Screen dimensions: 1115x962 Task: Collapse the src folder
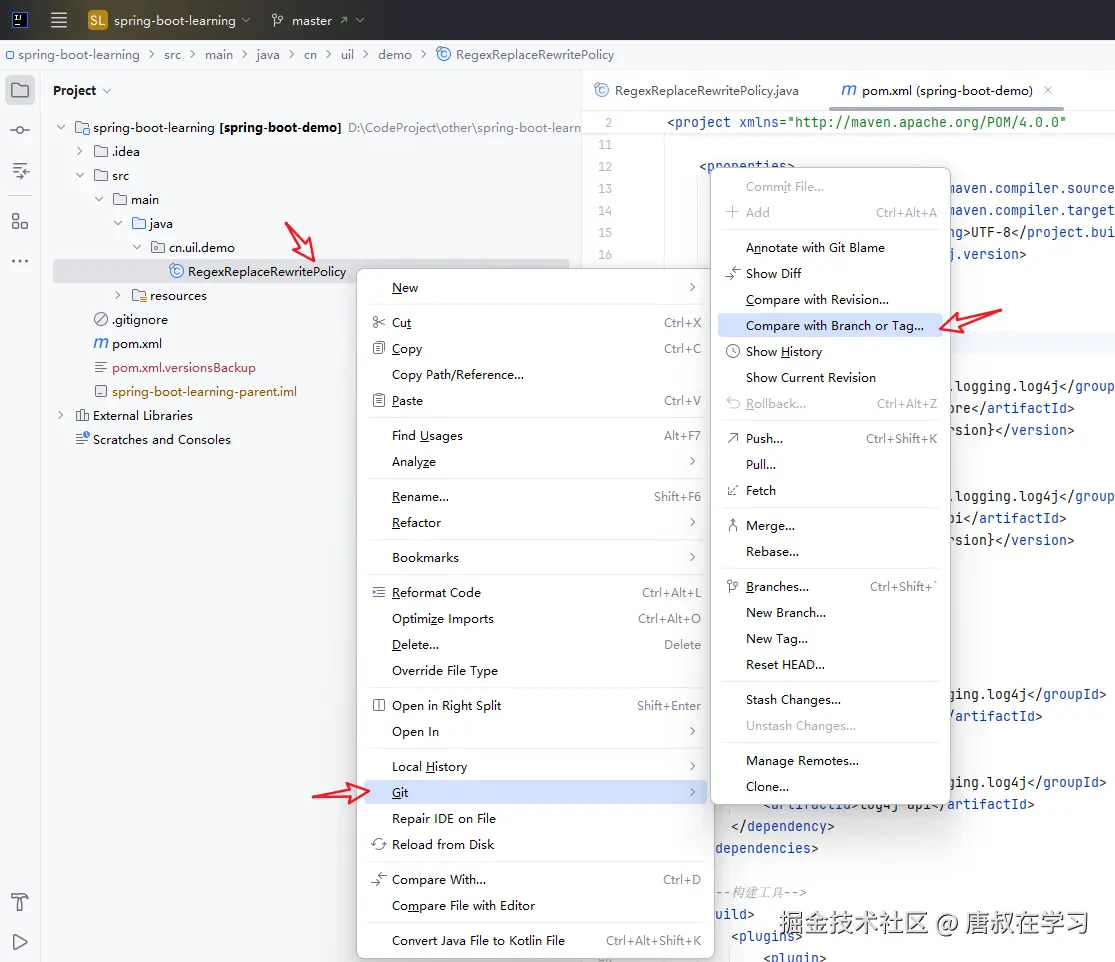(x=80, y=176)
